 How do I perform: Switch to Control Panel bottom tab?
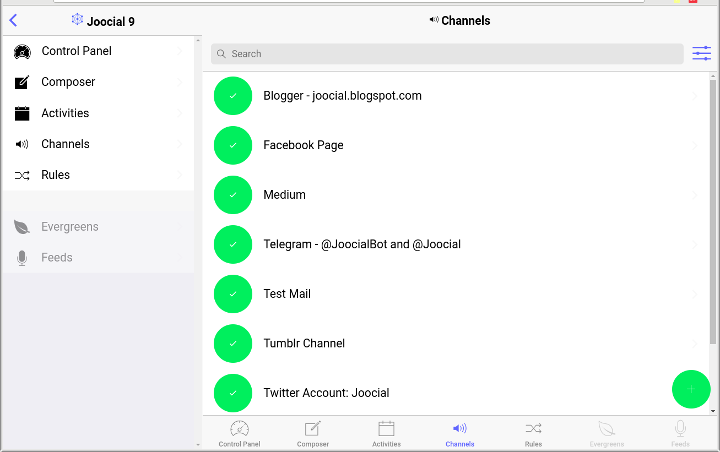pos(239,434)
